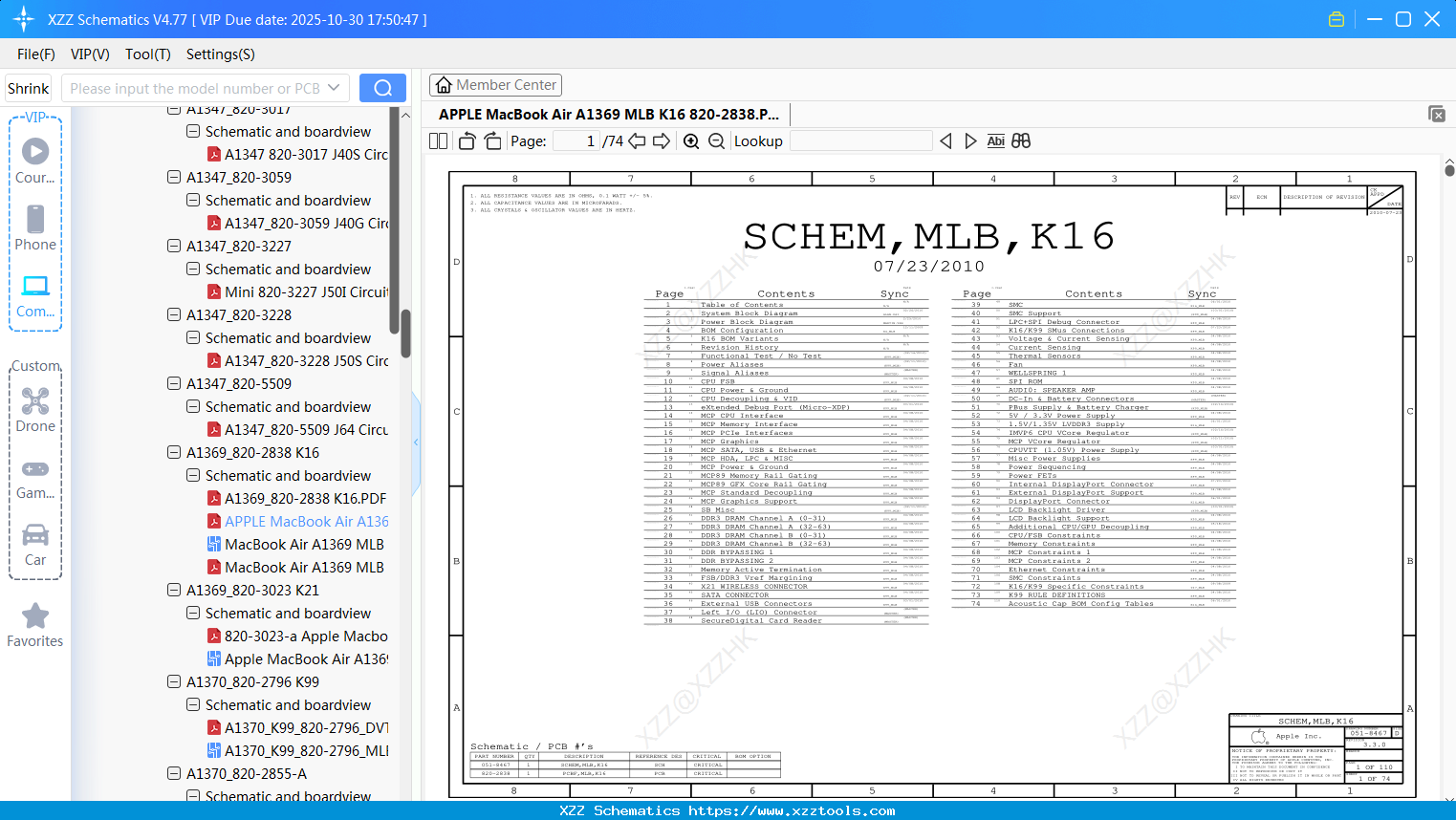Toggle the two-page split view icon
Screen dimensions: 1456x820
tap(439, 141)
